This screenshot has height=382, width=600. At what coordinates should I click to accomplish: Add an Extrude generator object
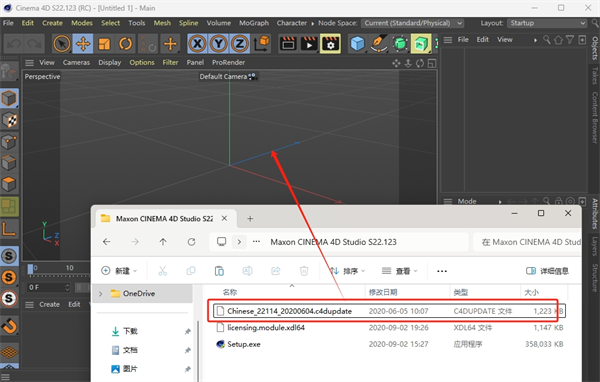pyautogui.click(x=421, y=44)
